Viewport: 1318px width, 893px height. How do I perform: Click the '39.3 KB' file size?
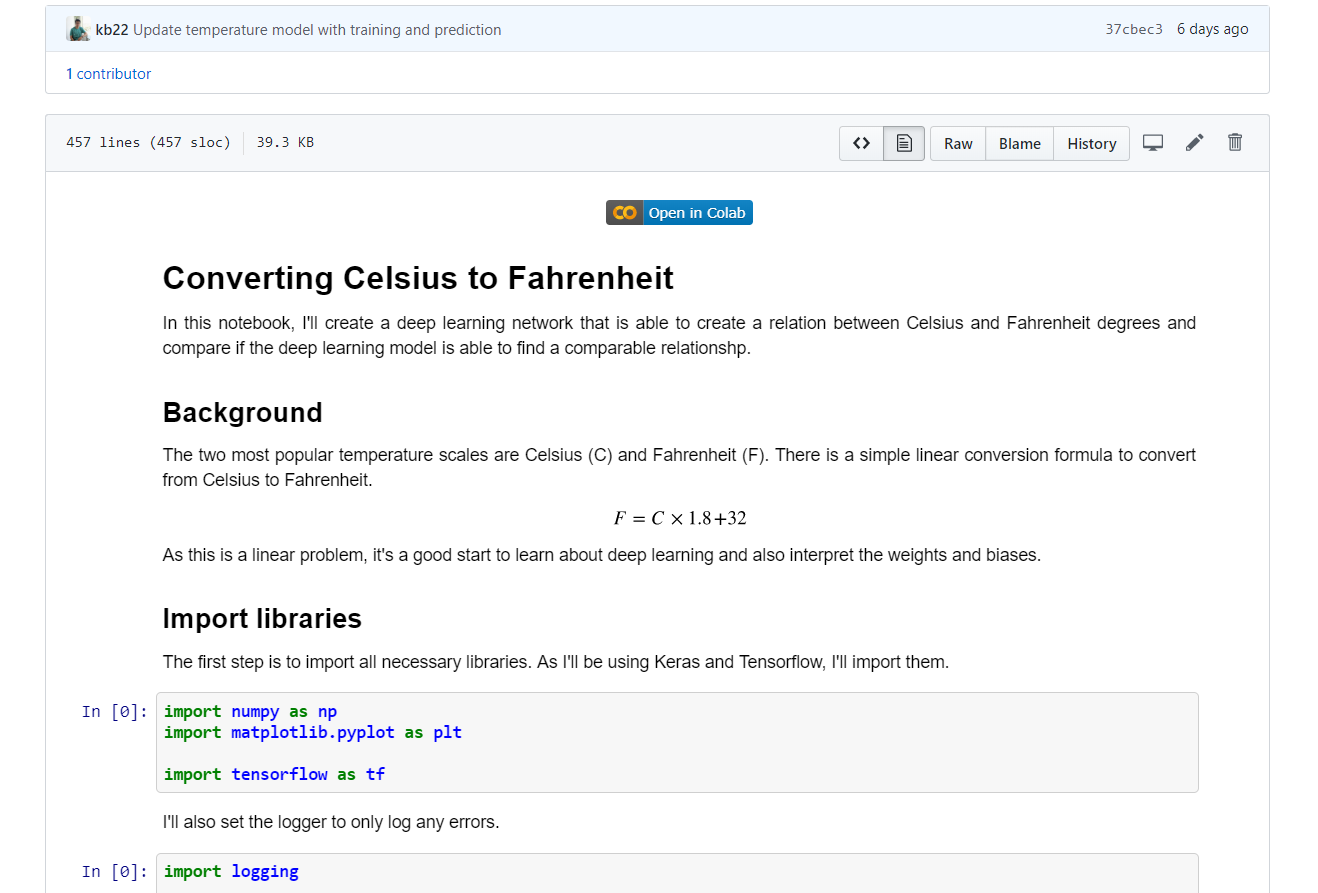tap(285, 142)
